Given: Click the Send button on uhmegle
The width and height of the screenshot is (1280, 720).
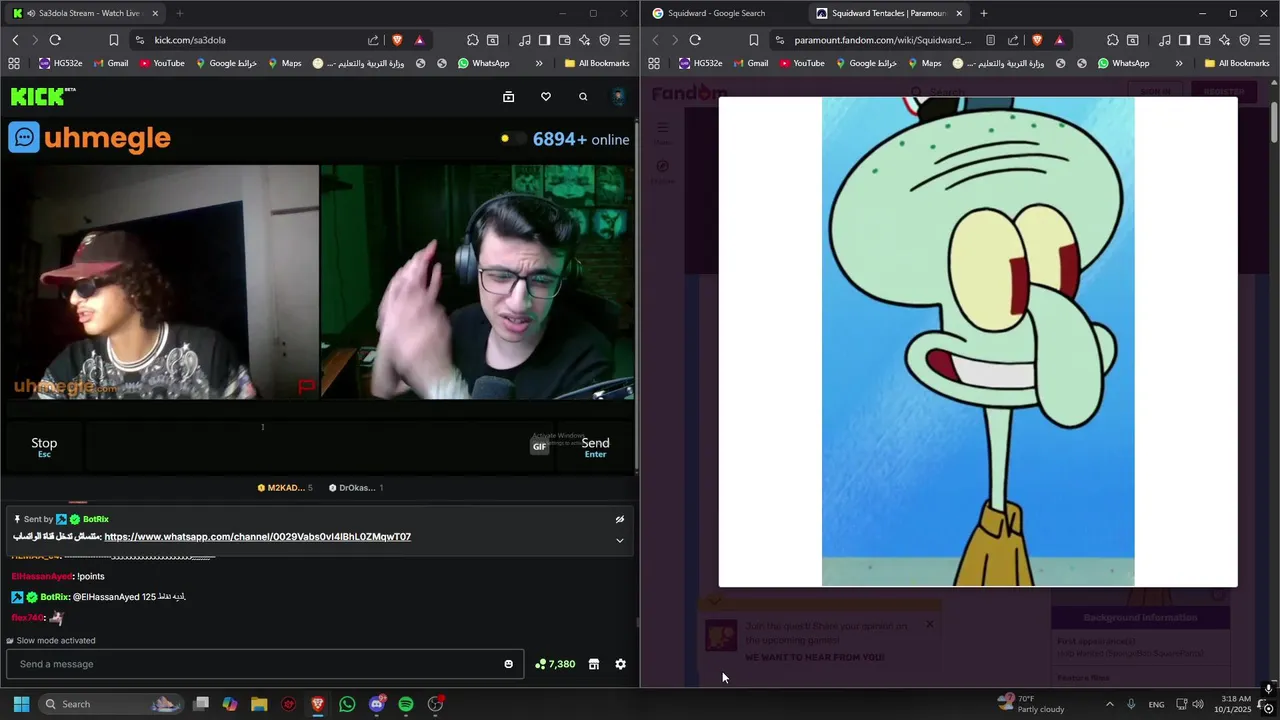Looking at the screenshot, I should click(595, 447).
